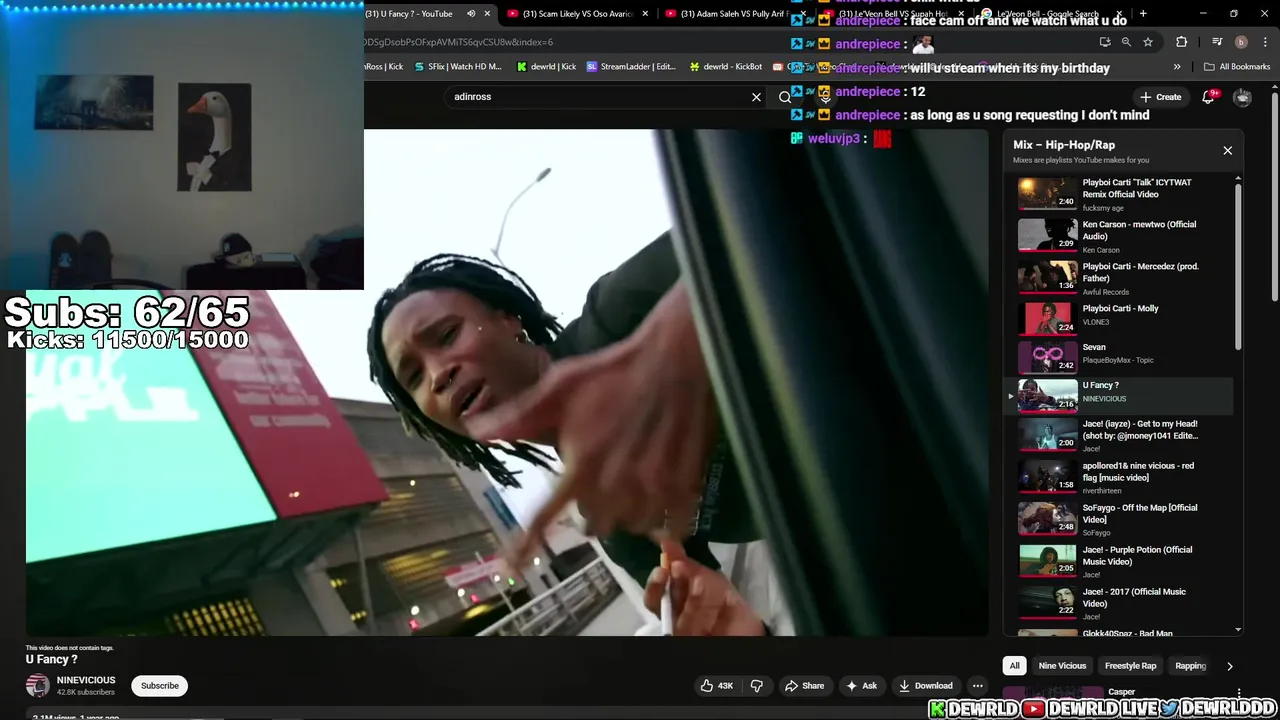The width and height of the screenshot is (1280, 720).
Task: Open a new browser tab
Action: (1143, 14)
